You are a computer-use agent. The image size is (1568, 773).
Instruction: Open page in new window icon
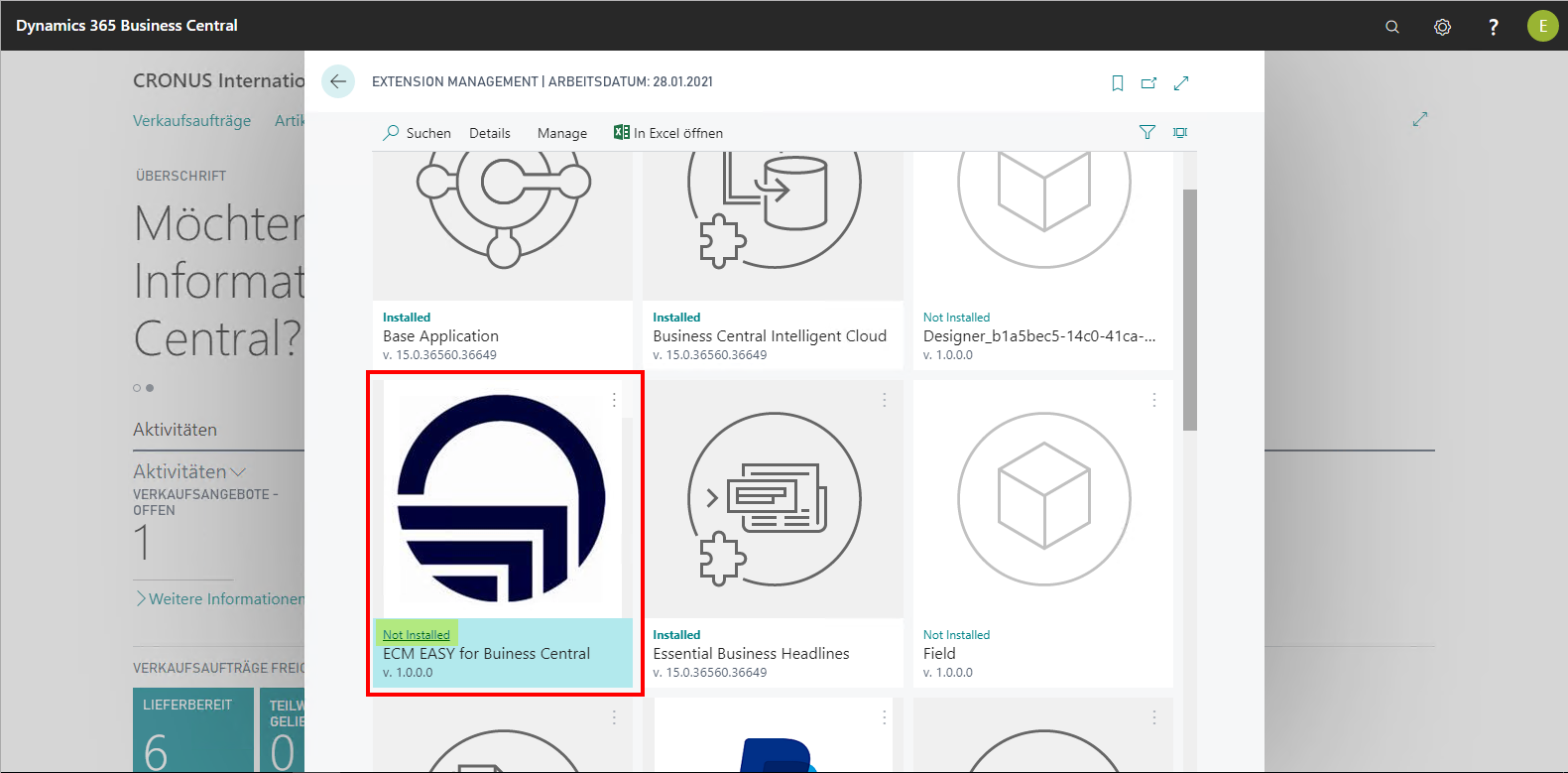1148,83
